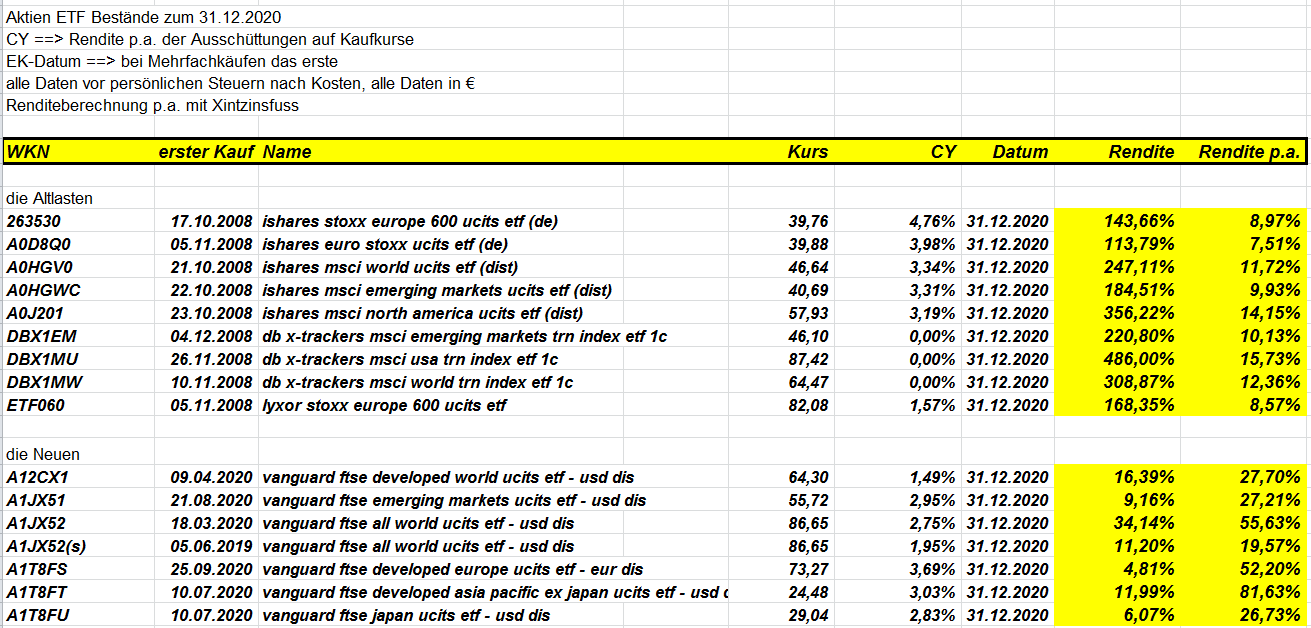Click WKN cell 'A0HGV0'
This screenshot has width=1311, height=628.
(x=40, y=267)
